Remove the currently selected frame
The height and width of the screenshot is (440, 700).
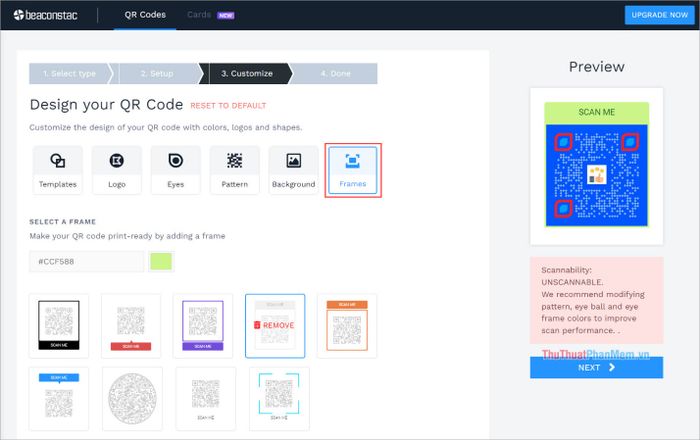[x=275, y=326]
